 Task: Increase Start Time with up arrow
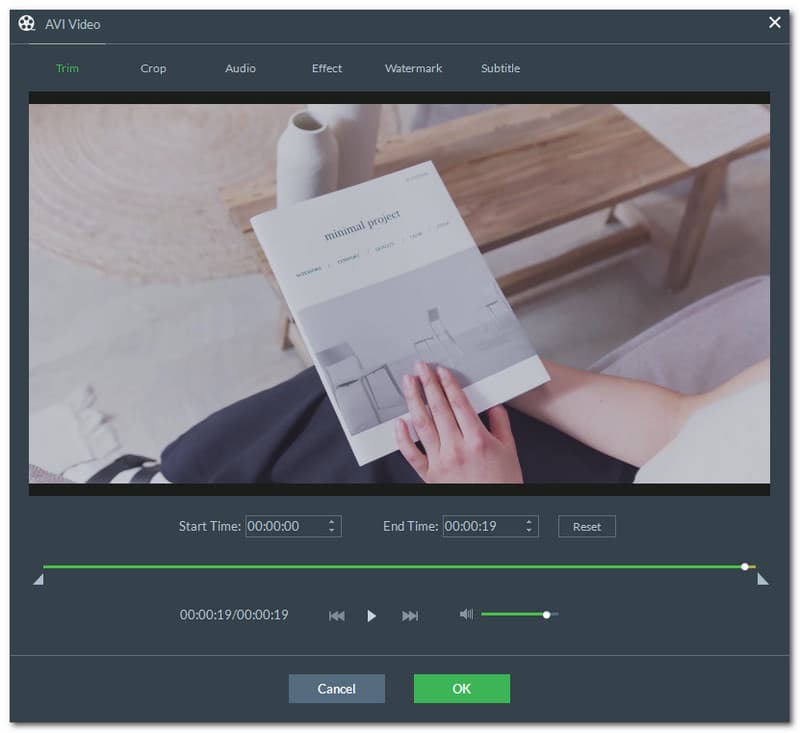(332, 522)
